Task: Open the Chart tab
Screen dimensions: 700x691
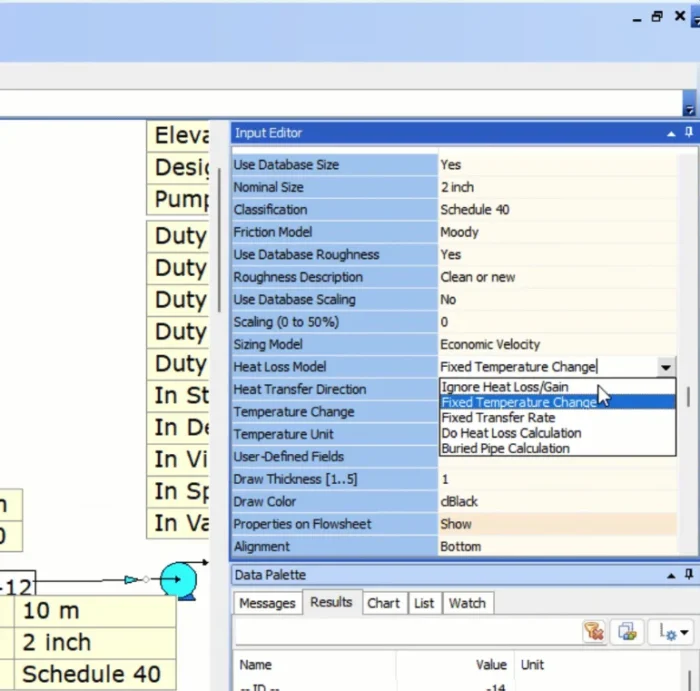Action: click(x=383, y=603)
